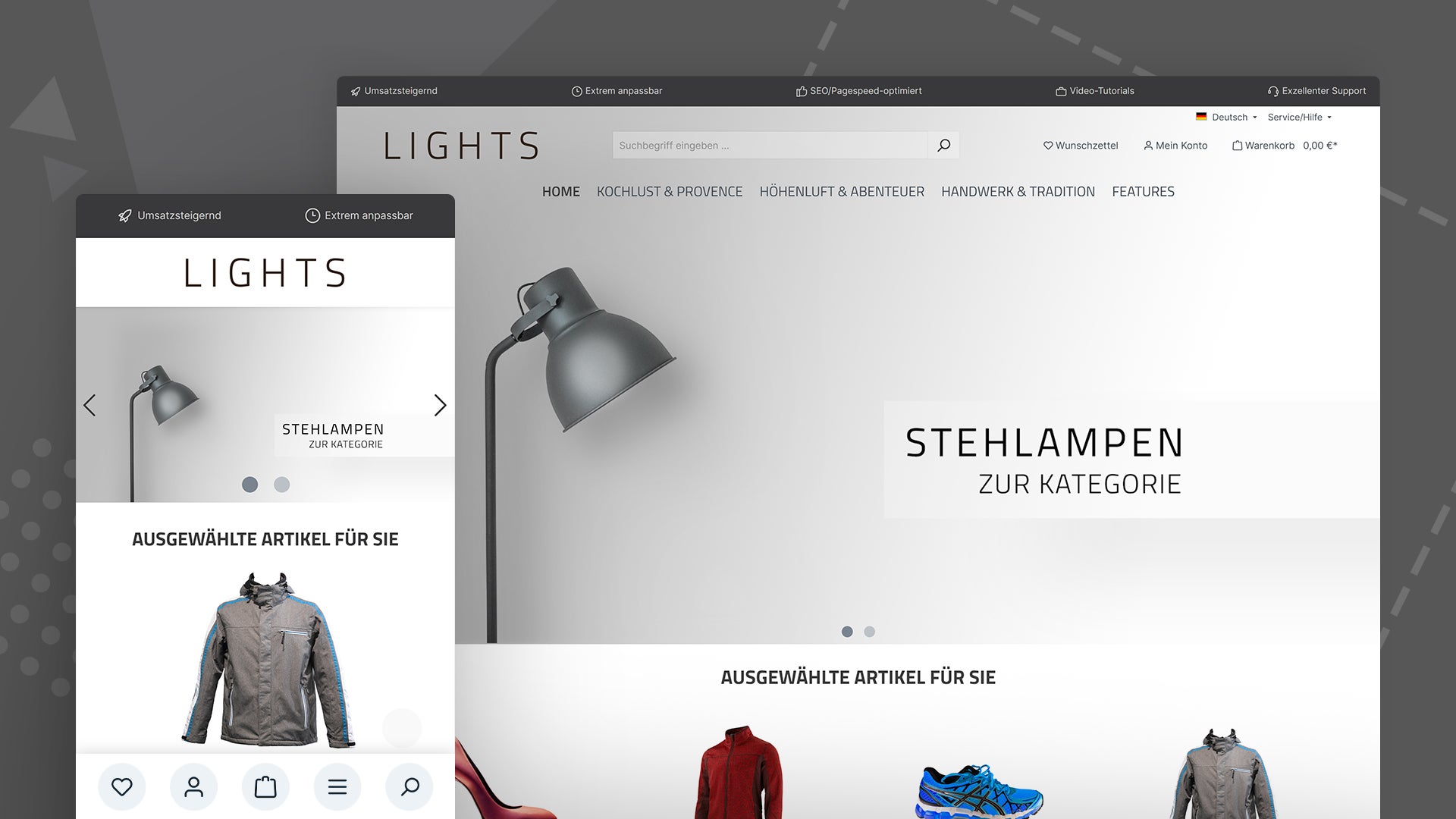Screen dimensions: 1456x819
Task: Expand the Deutsch language dropdown
Action: (1226, 117)
